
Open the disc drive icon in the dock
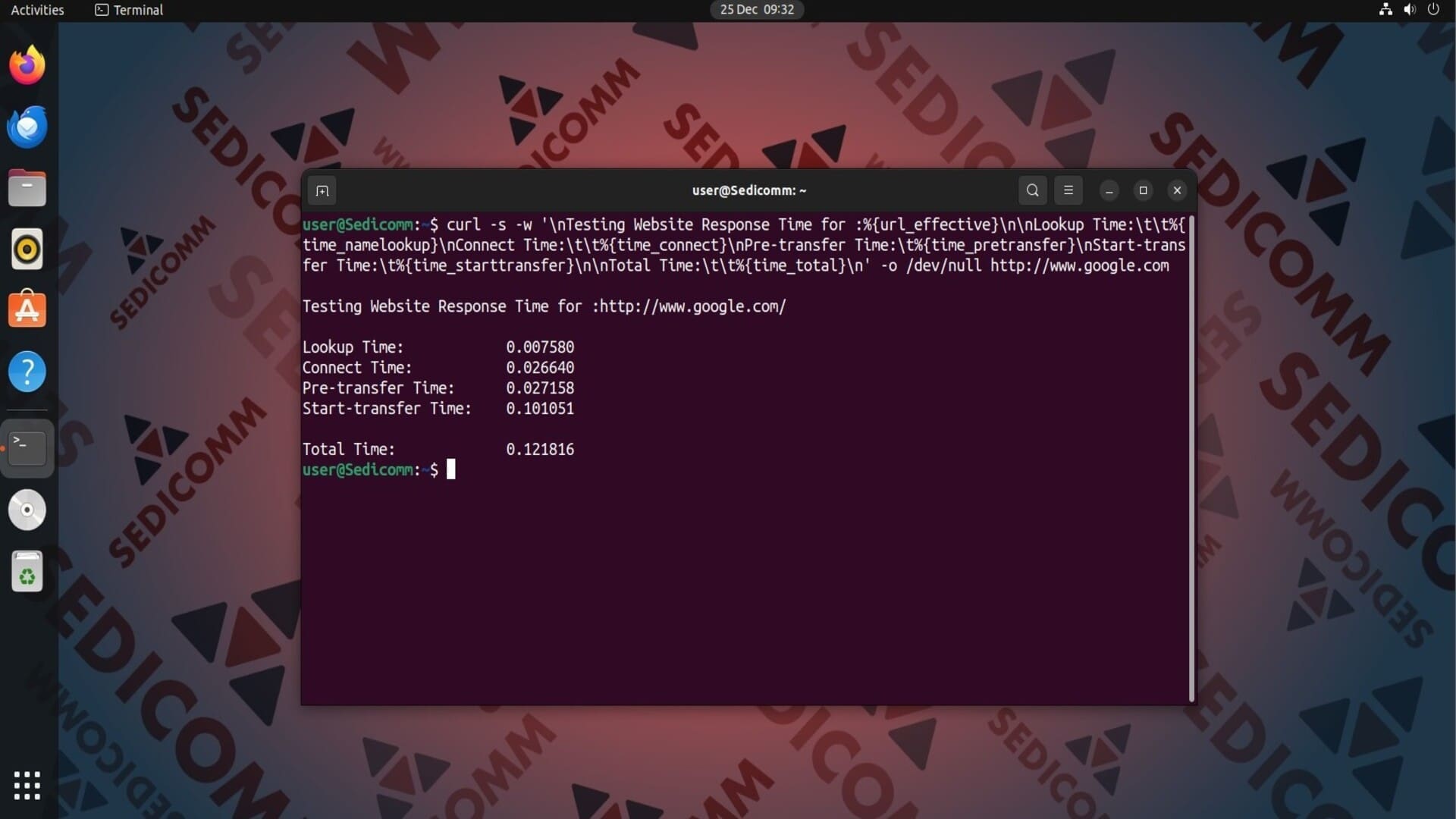27,510
